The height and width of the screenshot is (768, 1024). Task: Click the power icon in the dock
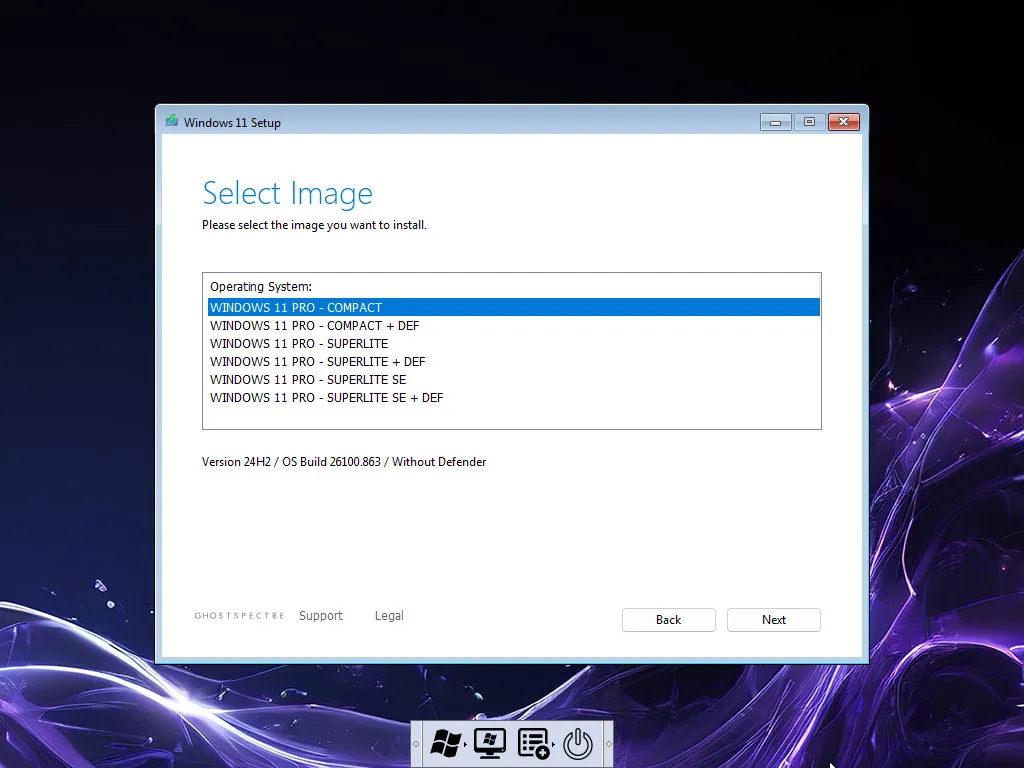point(578,743)
